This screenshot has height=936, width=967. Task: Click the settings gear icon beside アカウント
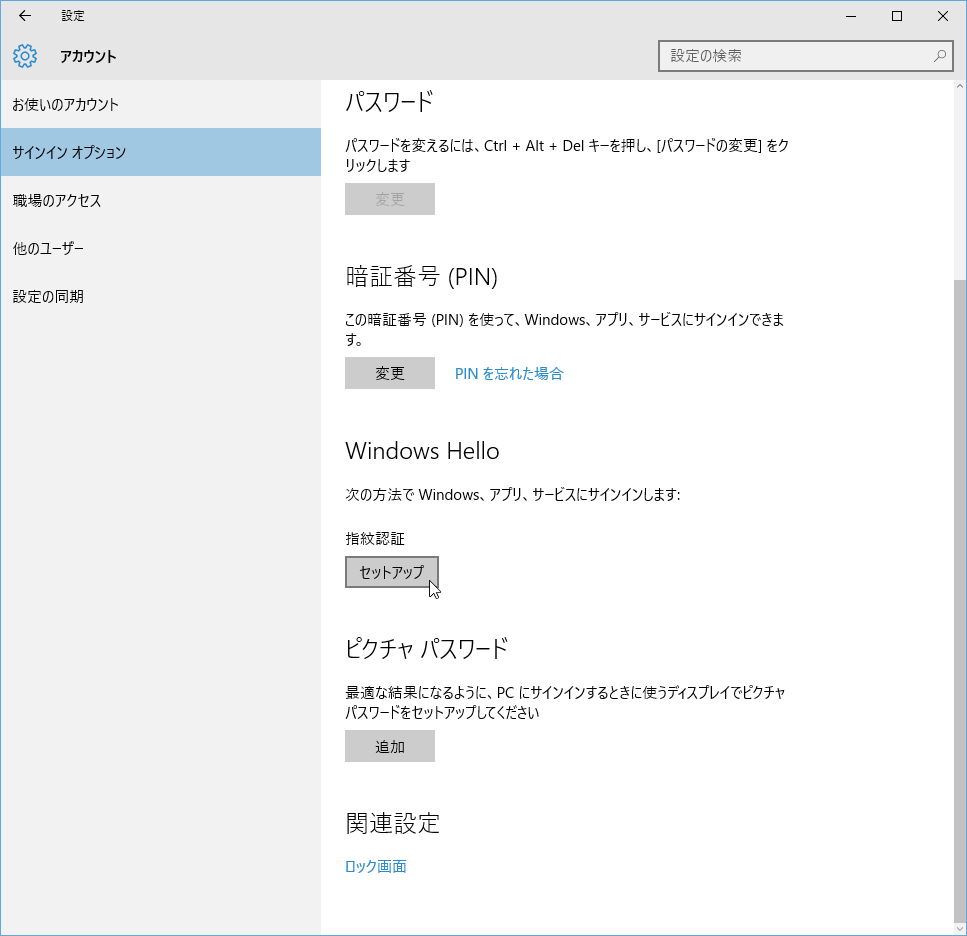click(x=25, y=56)
